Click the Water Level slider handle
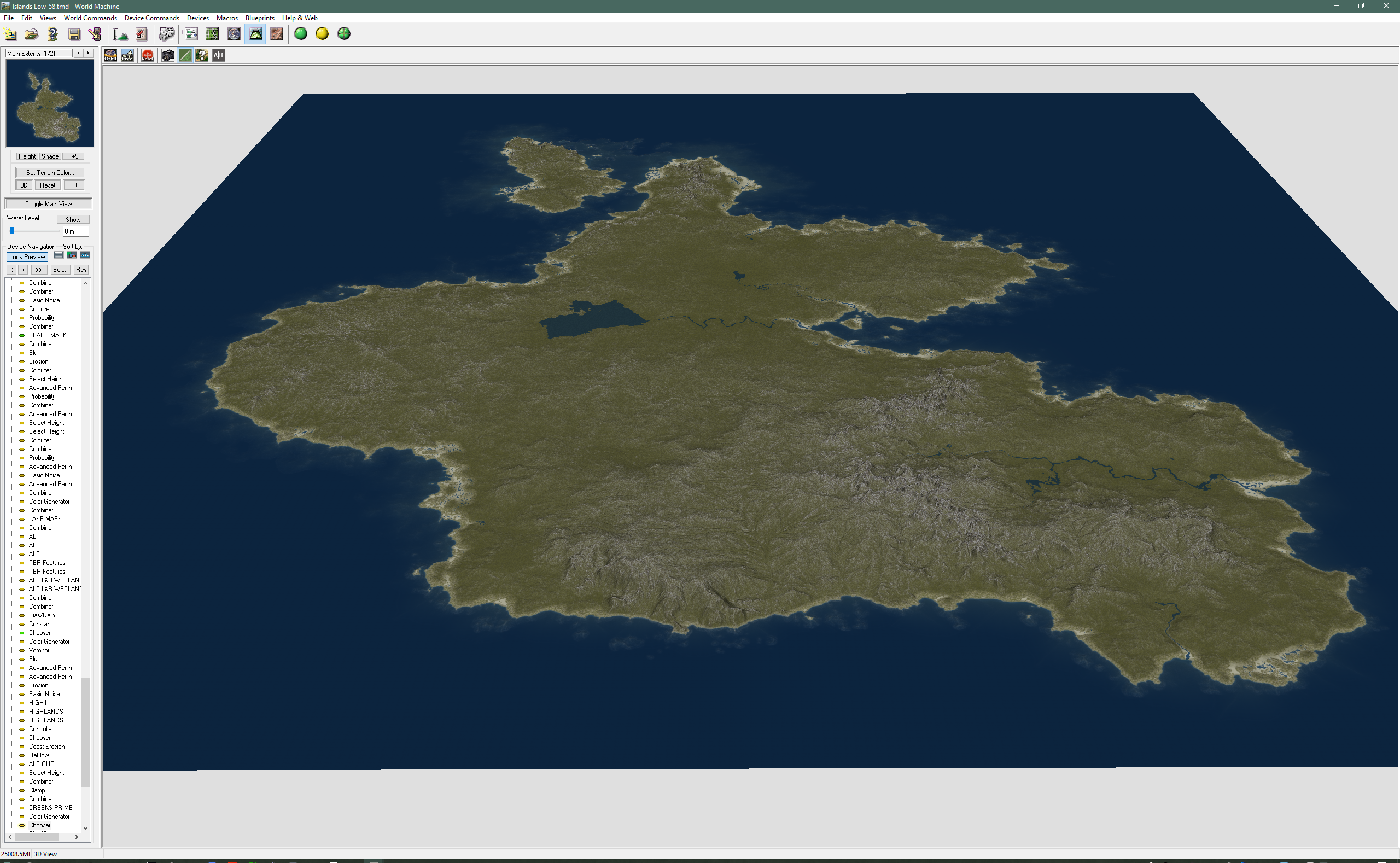The width and height of the screenshot is (1400, 863). 12,231
